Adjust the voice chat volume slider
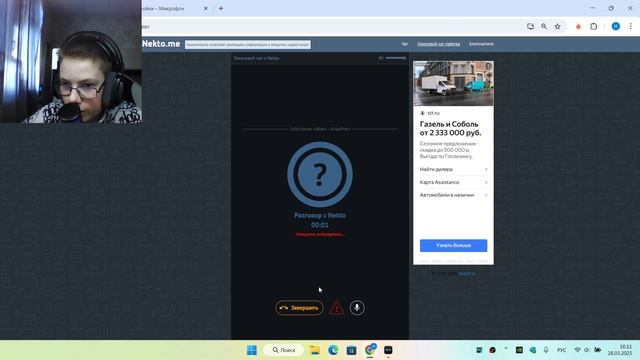640x360 pixels. pos(396,58)
